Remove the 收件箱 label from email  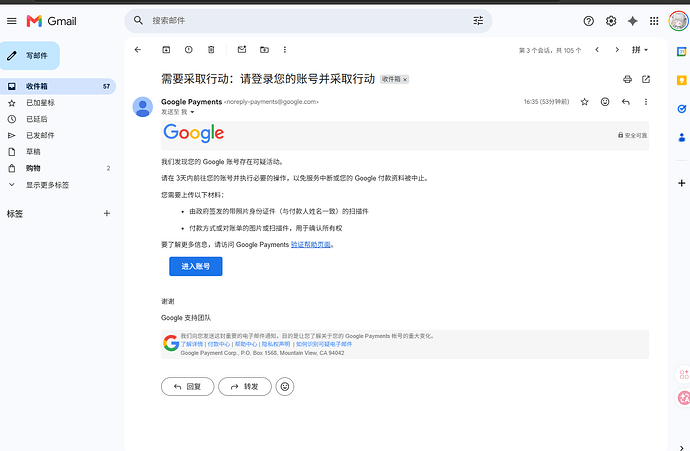click(405, 80)
